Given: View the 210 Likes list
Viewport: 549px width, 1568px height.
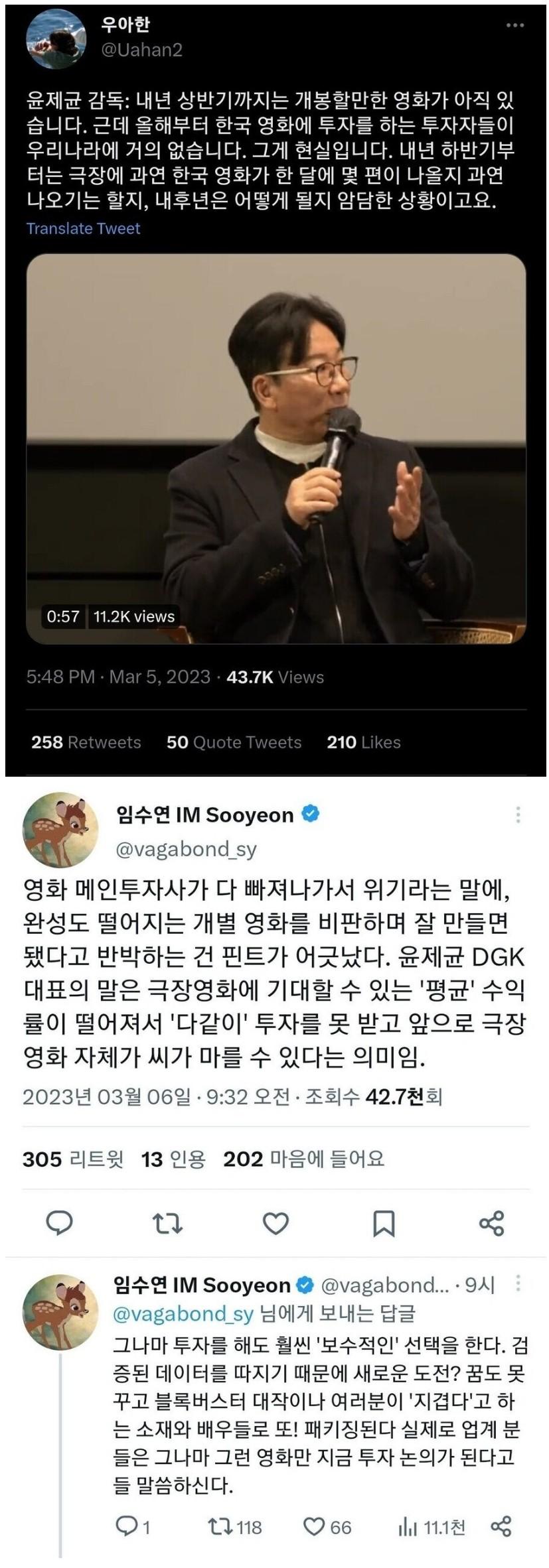Looking at the screenshot, I should (364, 742).
